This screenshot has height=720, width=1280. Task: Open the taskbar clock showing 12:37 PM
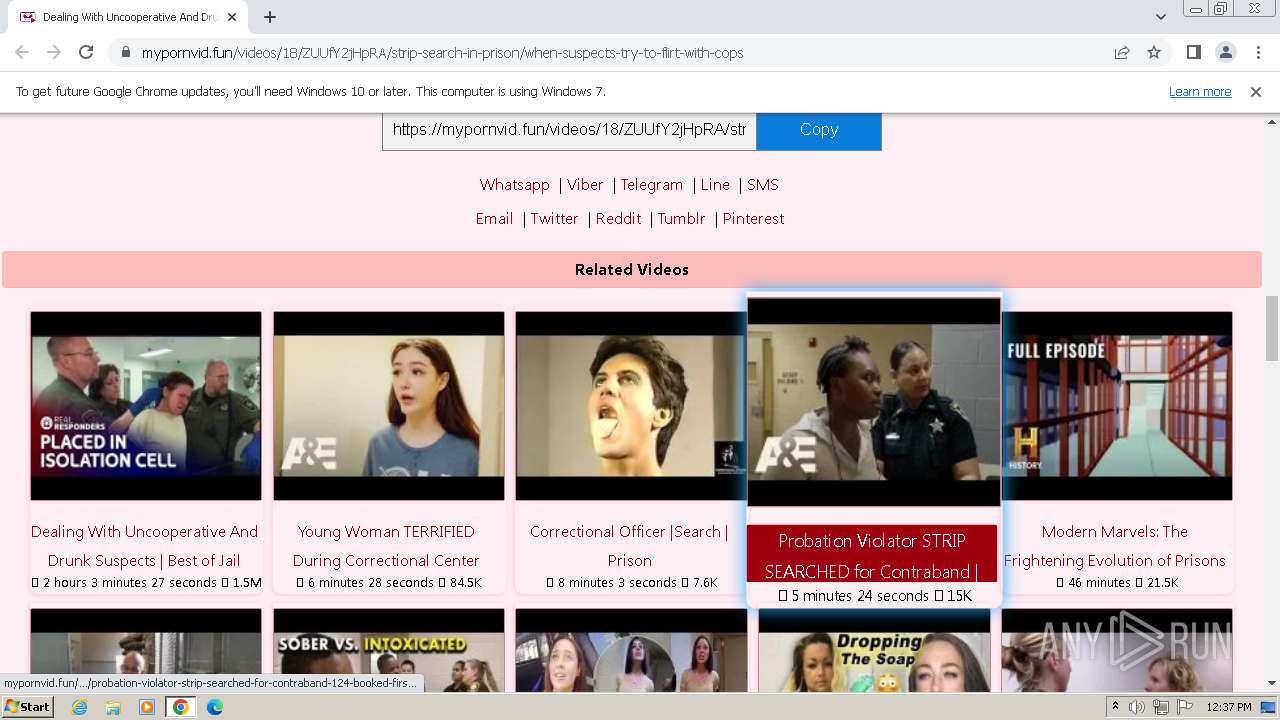1229,707
